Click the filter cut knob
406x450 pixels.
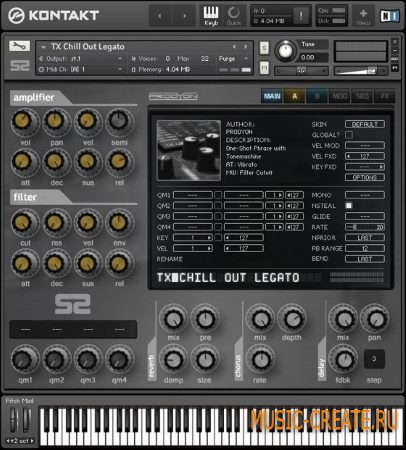coord(22,222)
